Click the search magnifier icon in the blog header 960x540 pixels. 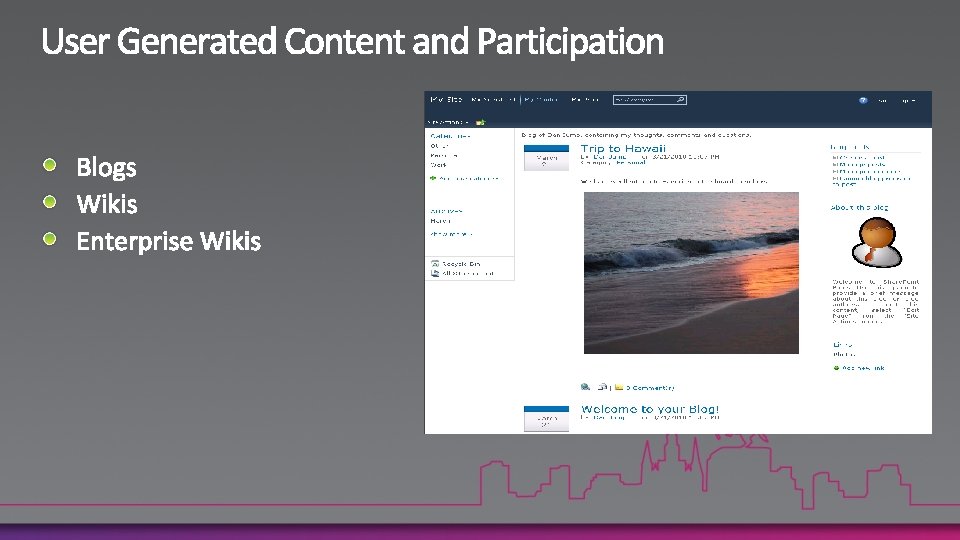point(680,100)
